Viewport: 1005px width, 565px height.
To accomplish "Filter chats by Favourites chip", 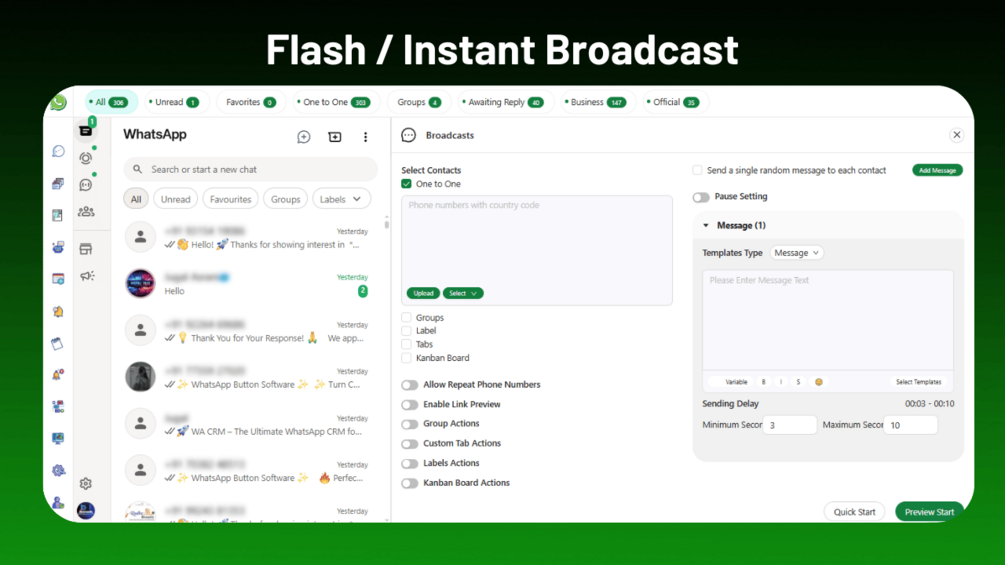I will (231, 199).
